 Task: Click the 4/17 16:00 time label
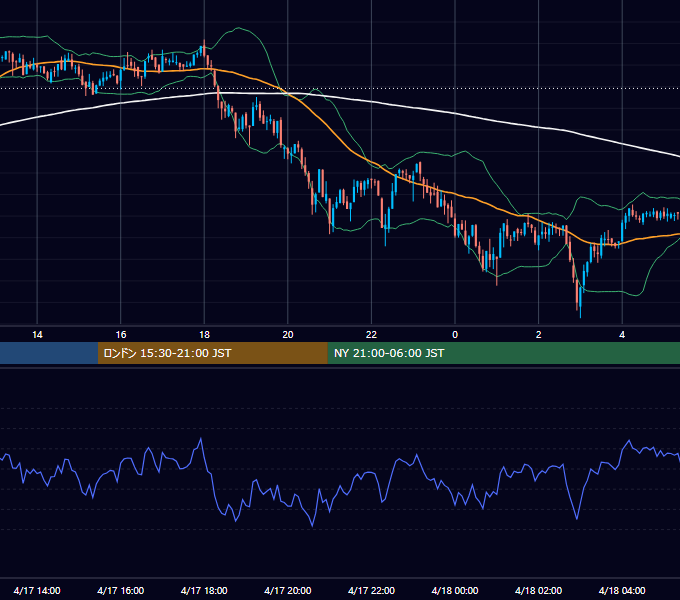pos(121,590)
